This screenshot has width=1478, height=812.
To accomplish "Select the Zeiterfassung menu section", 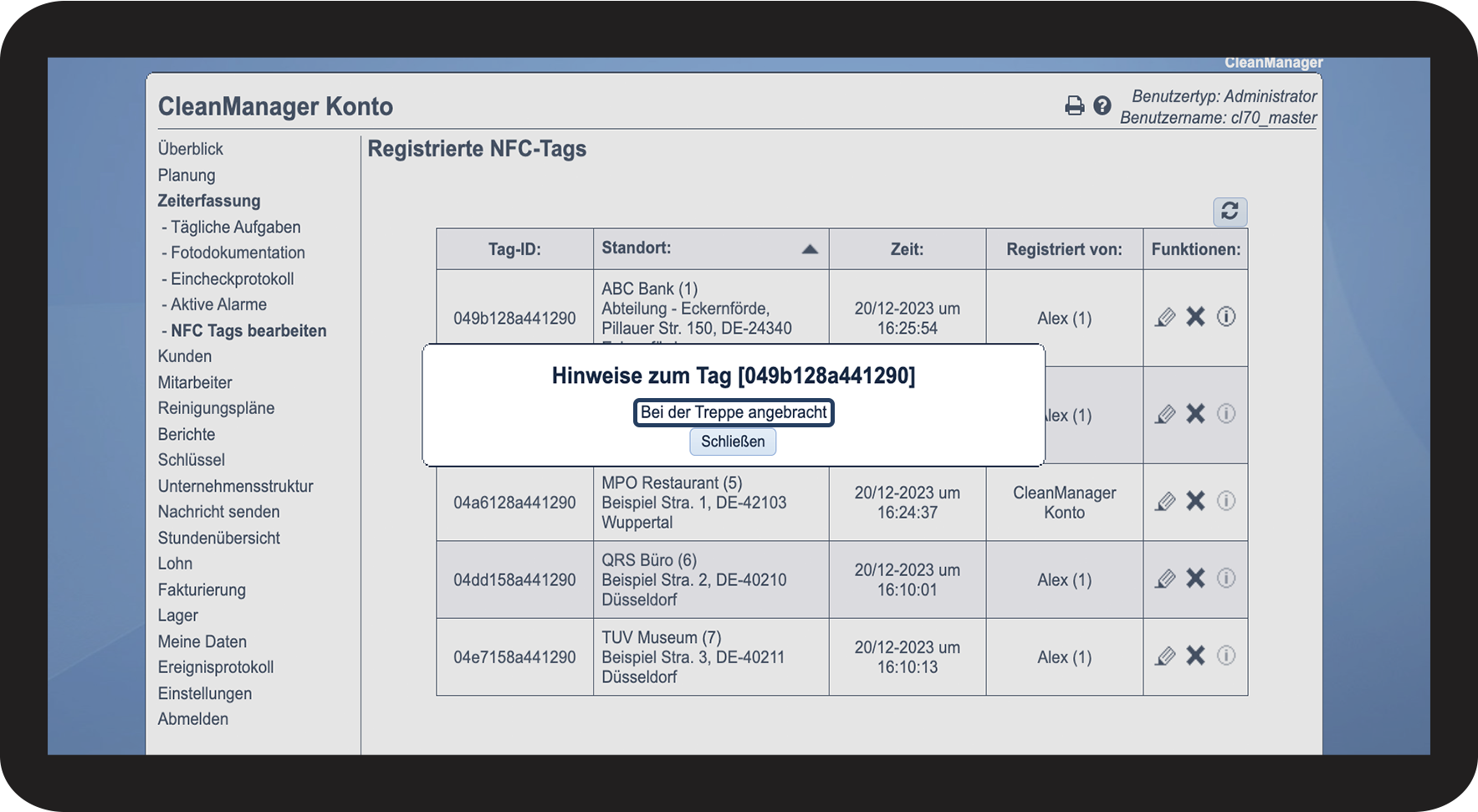I will pos(209,201).
